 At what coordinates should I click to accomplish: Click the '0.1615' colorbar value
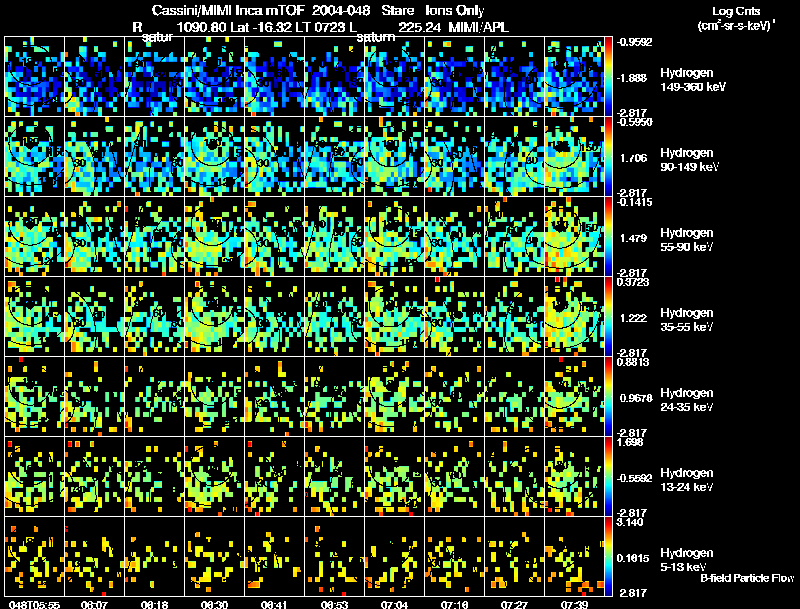[635, 558]
